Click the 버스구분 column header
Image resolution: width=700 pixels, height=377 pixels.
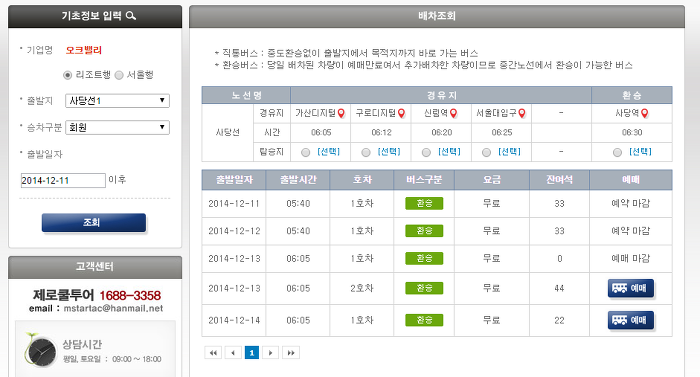424,180
